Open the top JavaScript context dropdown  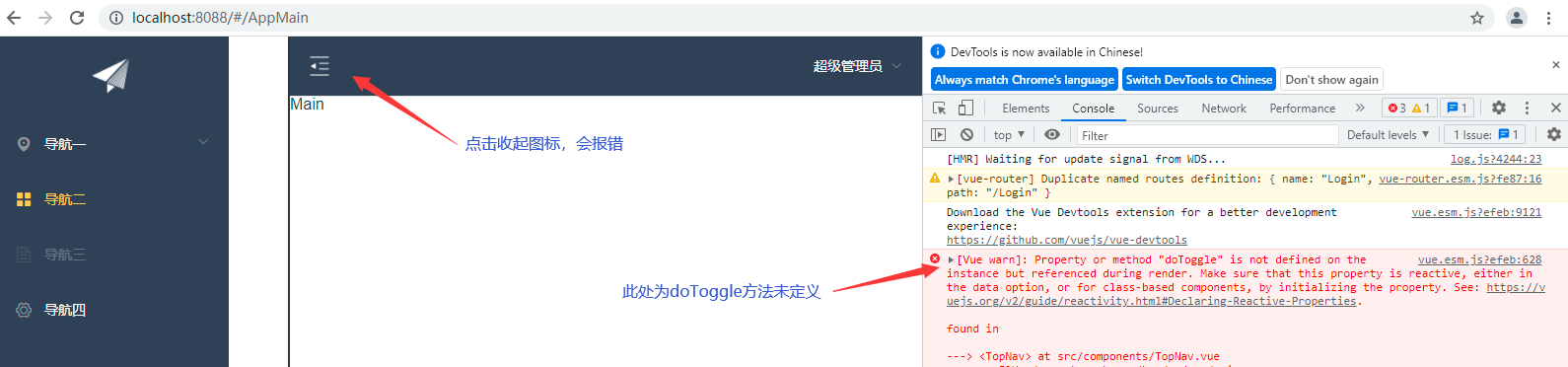point(1009,134)
